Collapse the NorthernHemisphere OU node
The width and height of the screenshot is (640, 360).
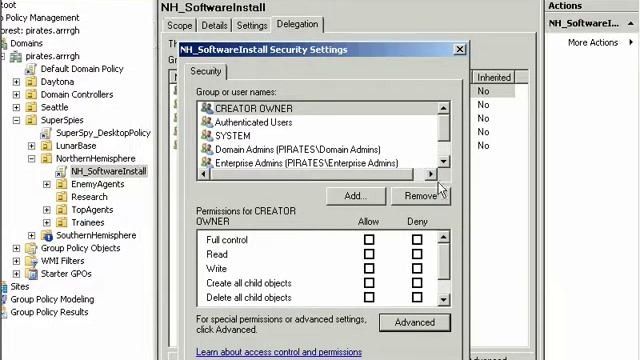[31, 159]
